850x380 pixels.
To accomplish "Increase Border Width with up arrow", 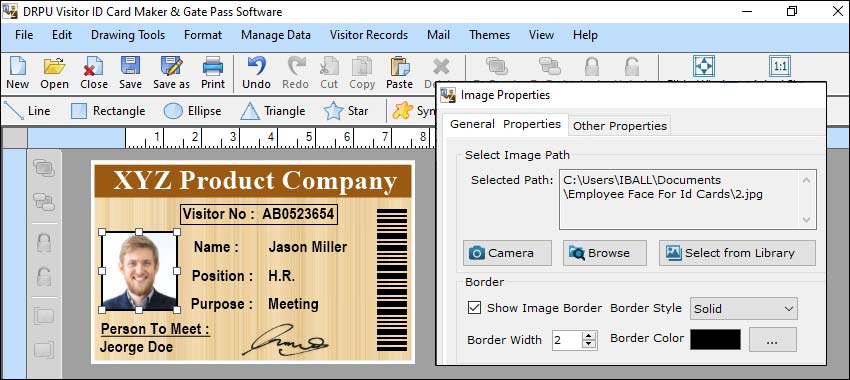I will coord(589,336).
